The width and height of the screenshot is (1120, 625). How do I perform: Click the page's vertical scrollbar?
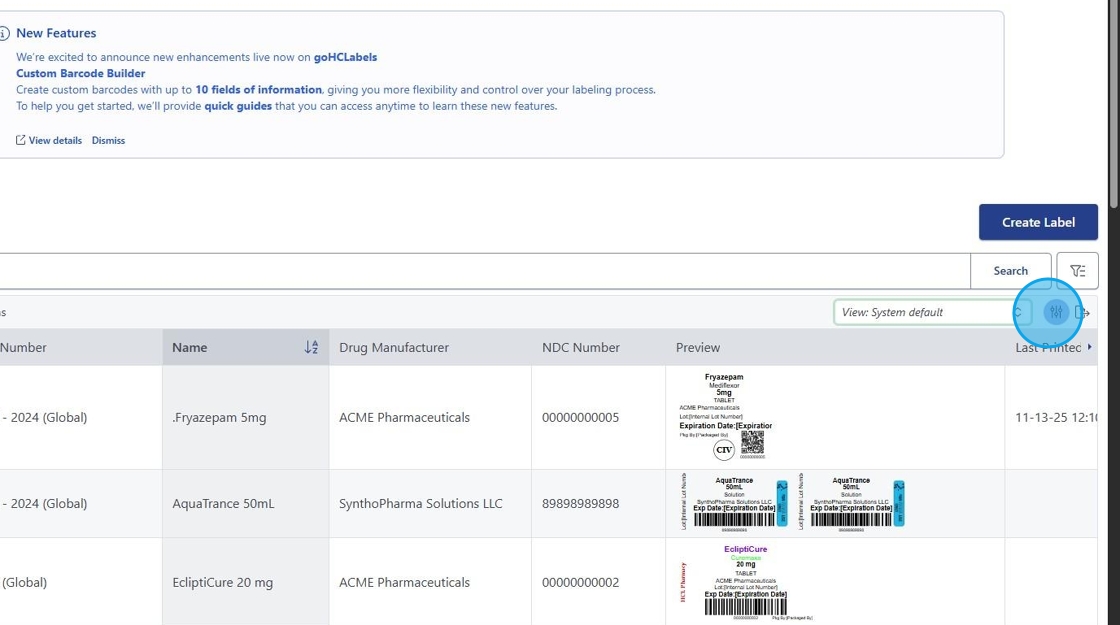tap(1114, 104)
